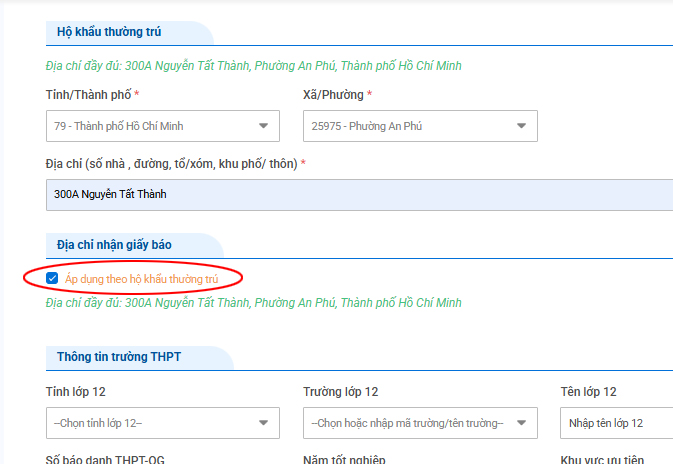Click the orange 'Áp dụng theo hộ khẩu thường trú' label

click(141, 277)
